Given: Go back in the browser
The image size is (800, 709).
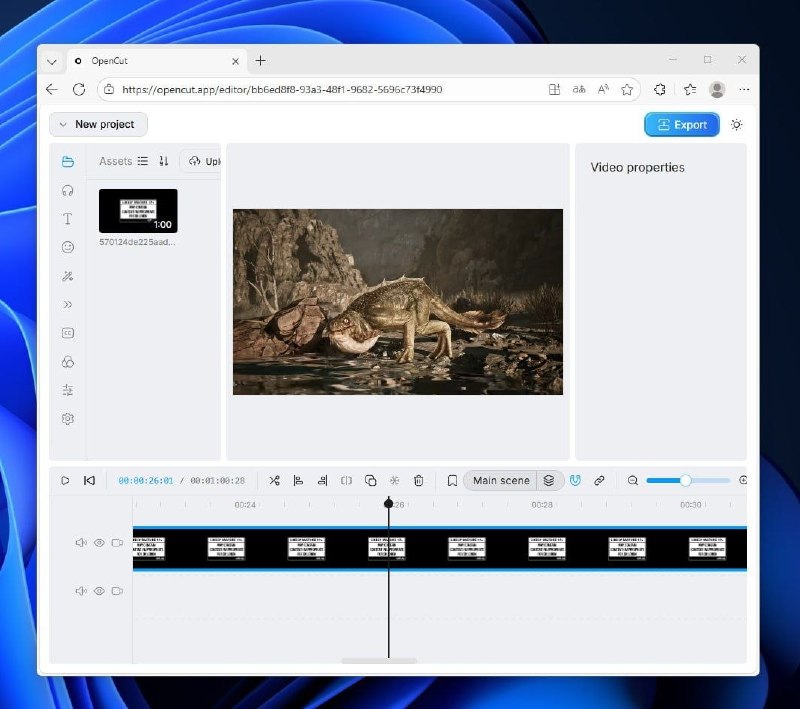Looking at the screenshot, I should pyautogui.click(x=52, y=90).
